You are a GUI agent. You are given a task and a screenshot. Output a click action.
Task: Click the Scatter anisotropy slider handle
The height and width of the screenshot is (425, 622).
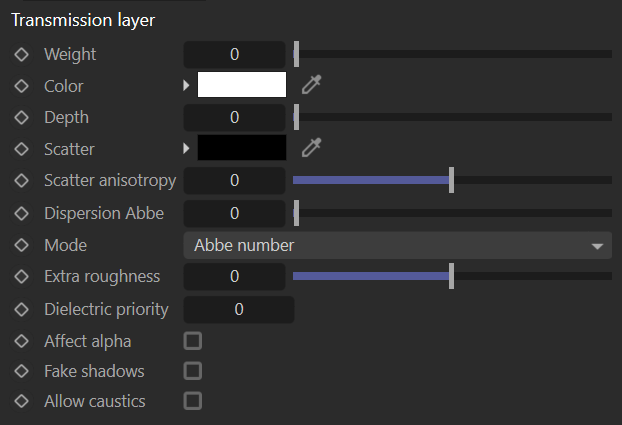[x=452, y=180]
